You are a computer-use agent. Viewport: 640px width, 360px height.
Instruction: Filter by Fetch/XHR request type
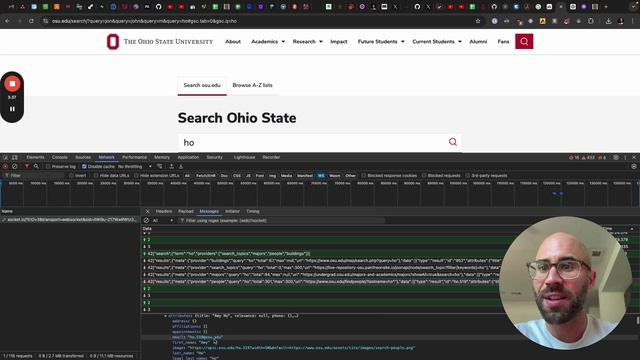(206, 176)
